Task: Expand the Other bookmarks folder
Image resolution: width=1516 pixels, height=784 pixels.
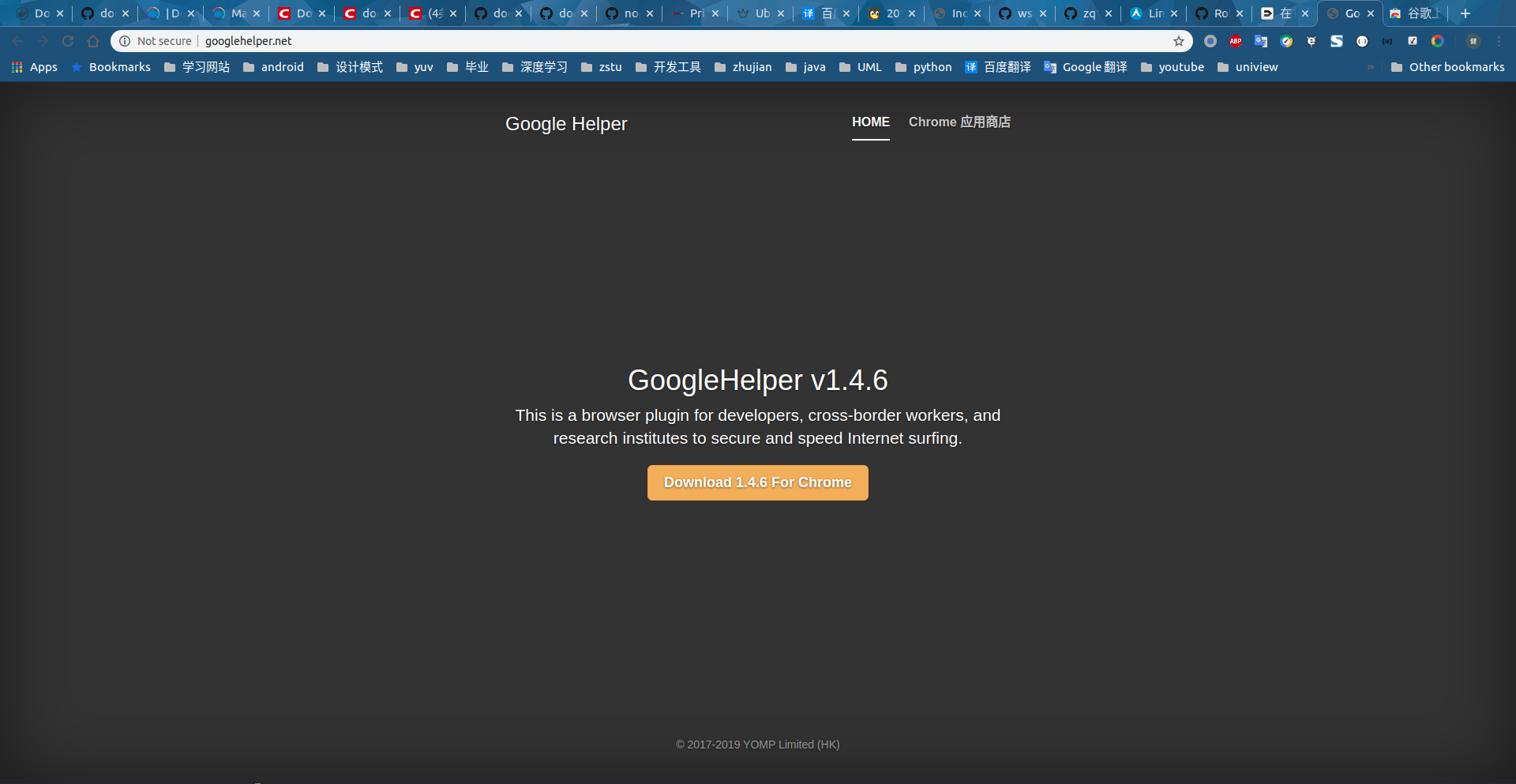Action: click(1447, 67)
